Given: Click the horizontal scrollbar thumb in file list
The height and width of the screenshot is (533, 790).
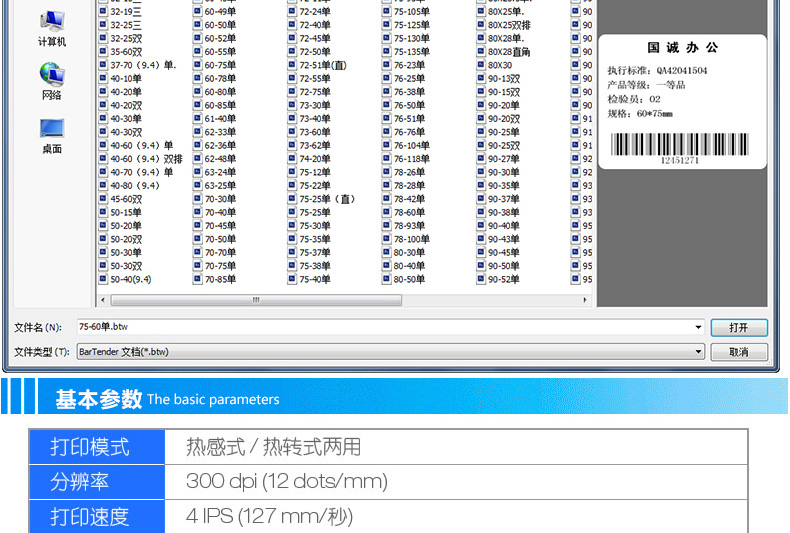Looking at the screenshot, I should coord(255,299).
